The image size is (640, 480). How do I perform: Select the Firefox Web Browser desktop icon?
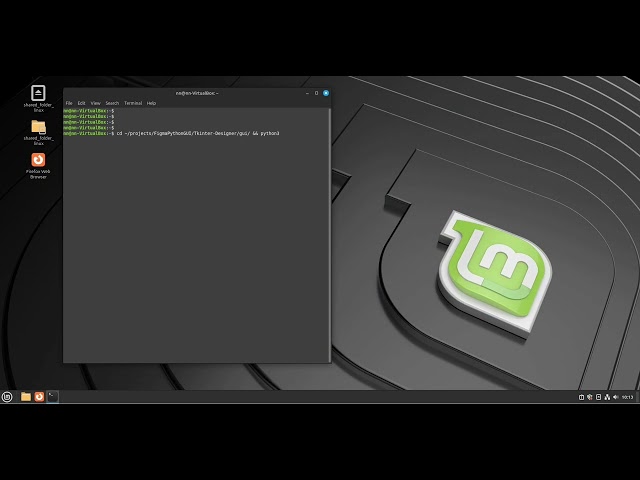(38, 165)
